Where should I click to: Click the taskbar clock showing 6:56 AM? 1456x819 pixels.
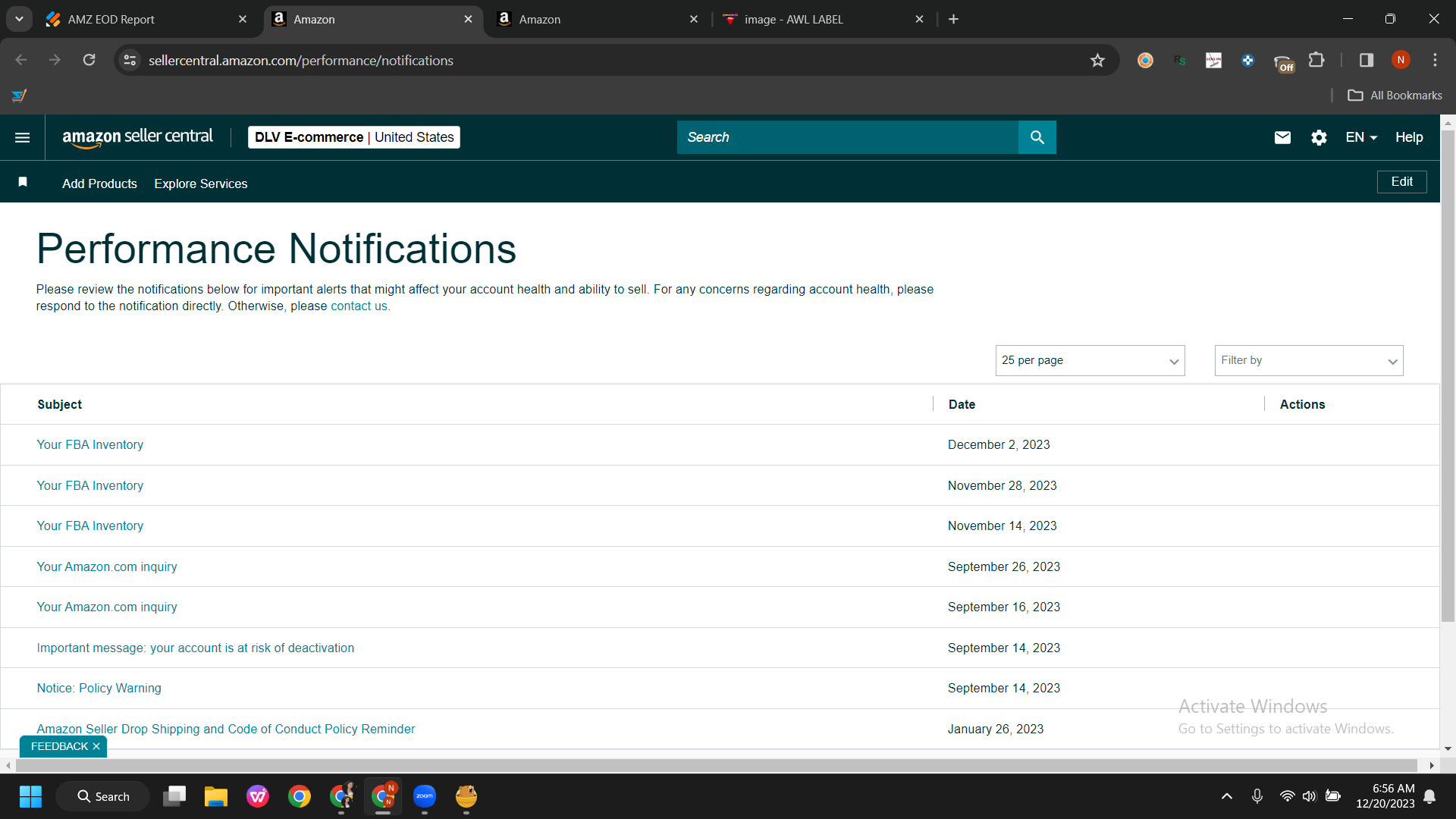(1385, 796)
